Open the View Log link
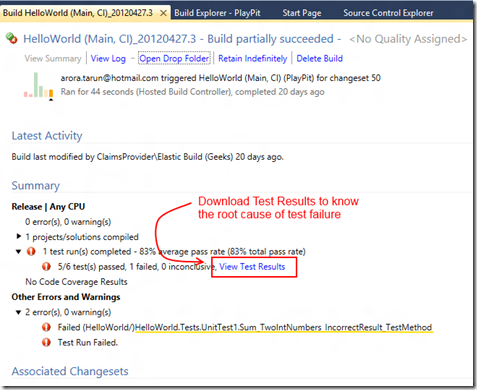Viewport: 477px width, 390px height. pos(108,59)
